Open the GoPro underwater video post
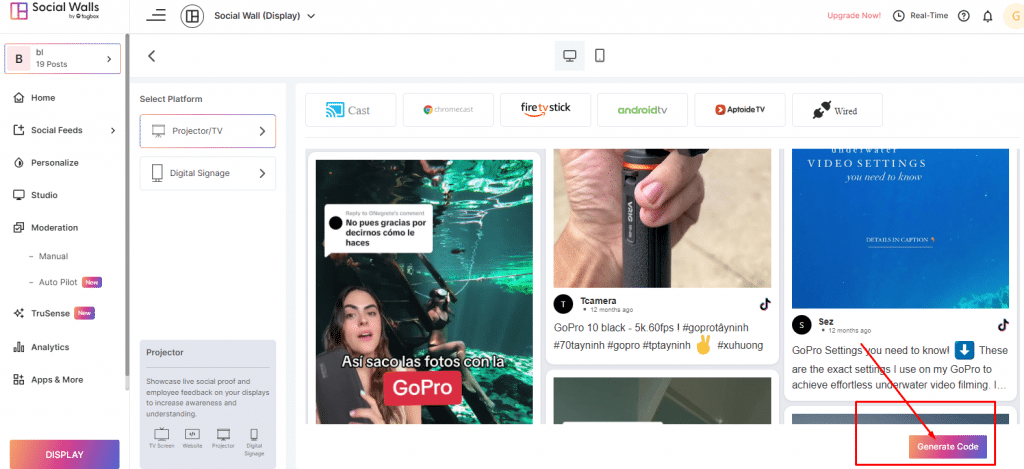 coord(424,292)
